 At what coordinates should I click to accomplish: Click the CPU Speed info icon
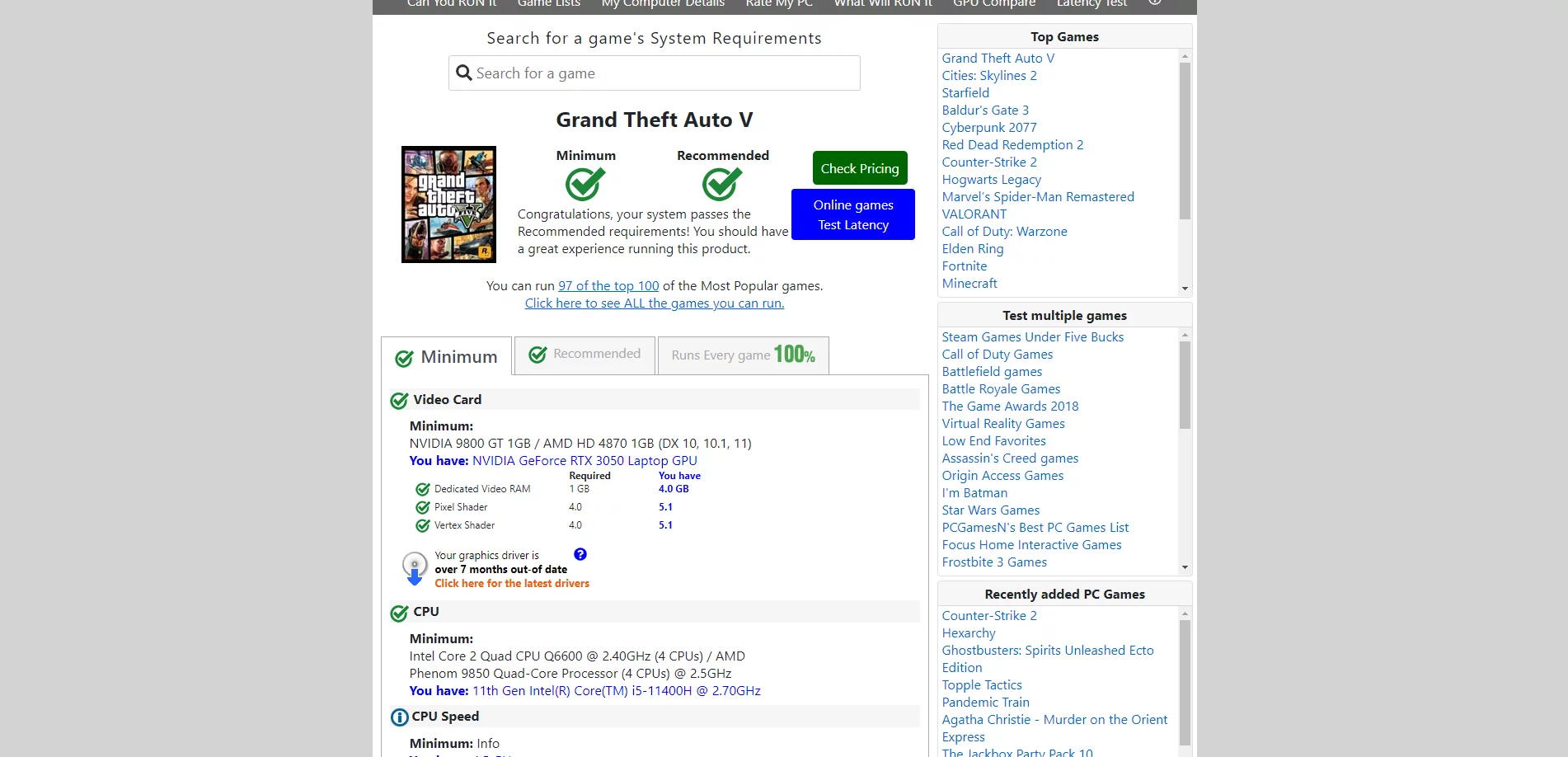[x=399, y=717]
